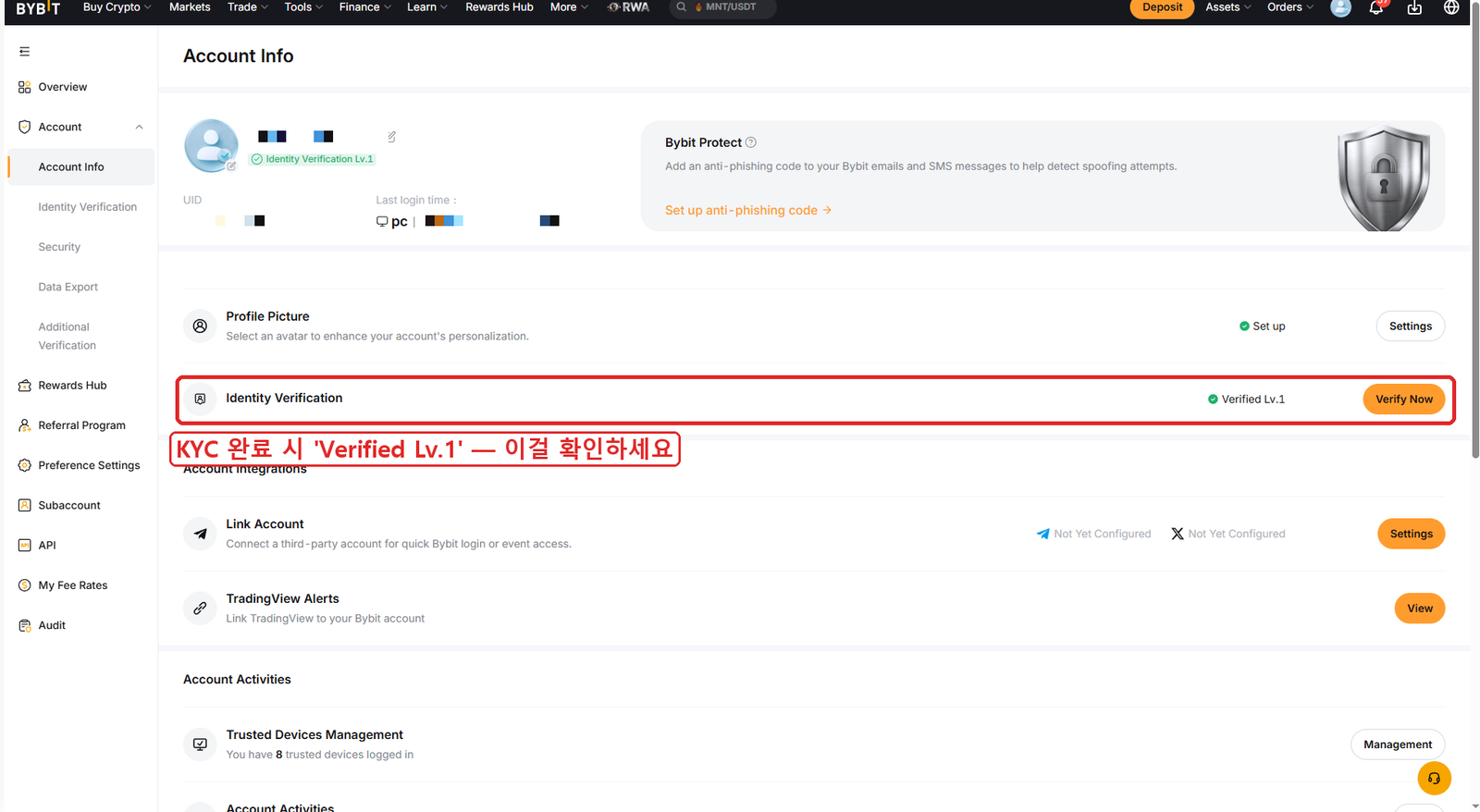Viewport: 1480px width, 812px height.
Task: Expand Finance dropdown menu
Action: point(364,7)
